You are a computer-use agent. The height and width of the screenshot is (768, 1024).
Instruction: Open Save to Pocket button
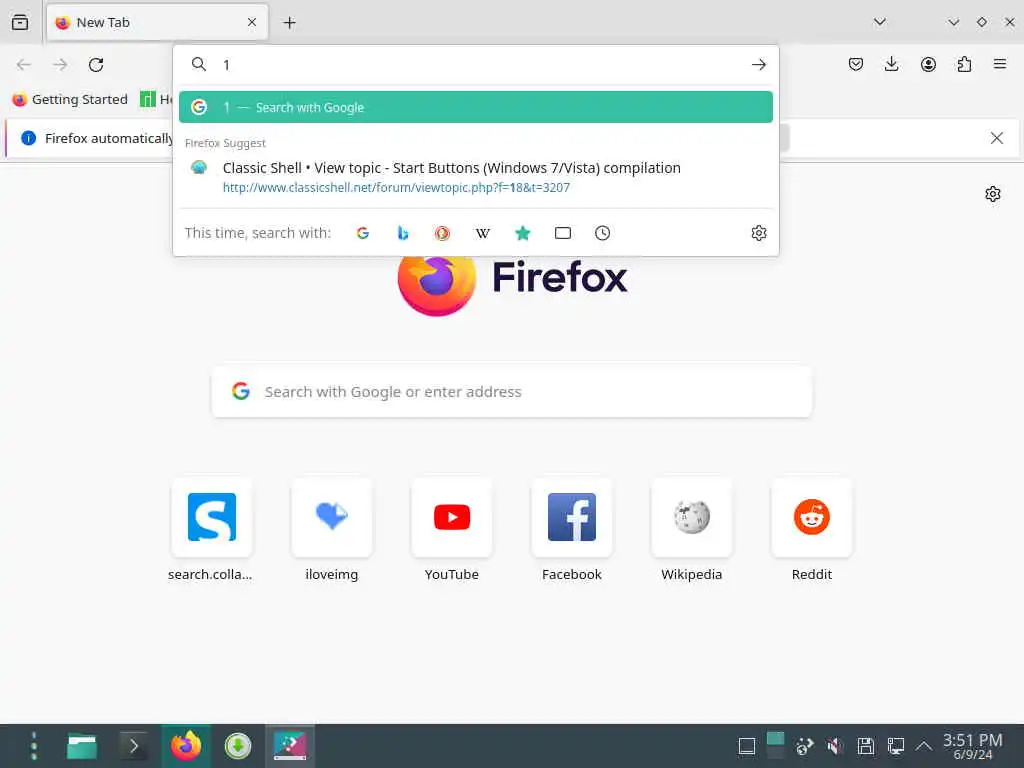pos(856,64)
